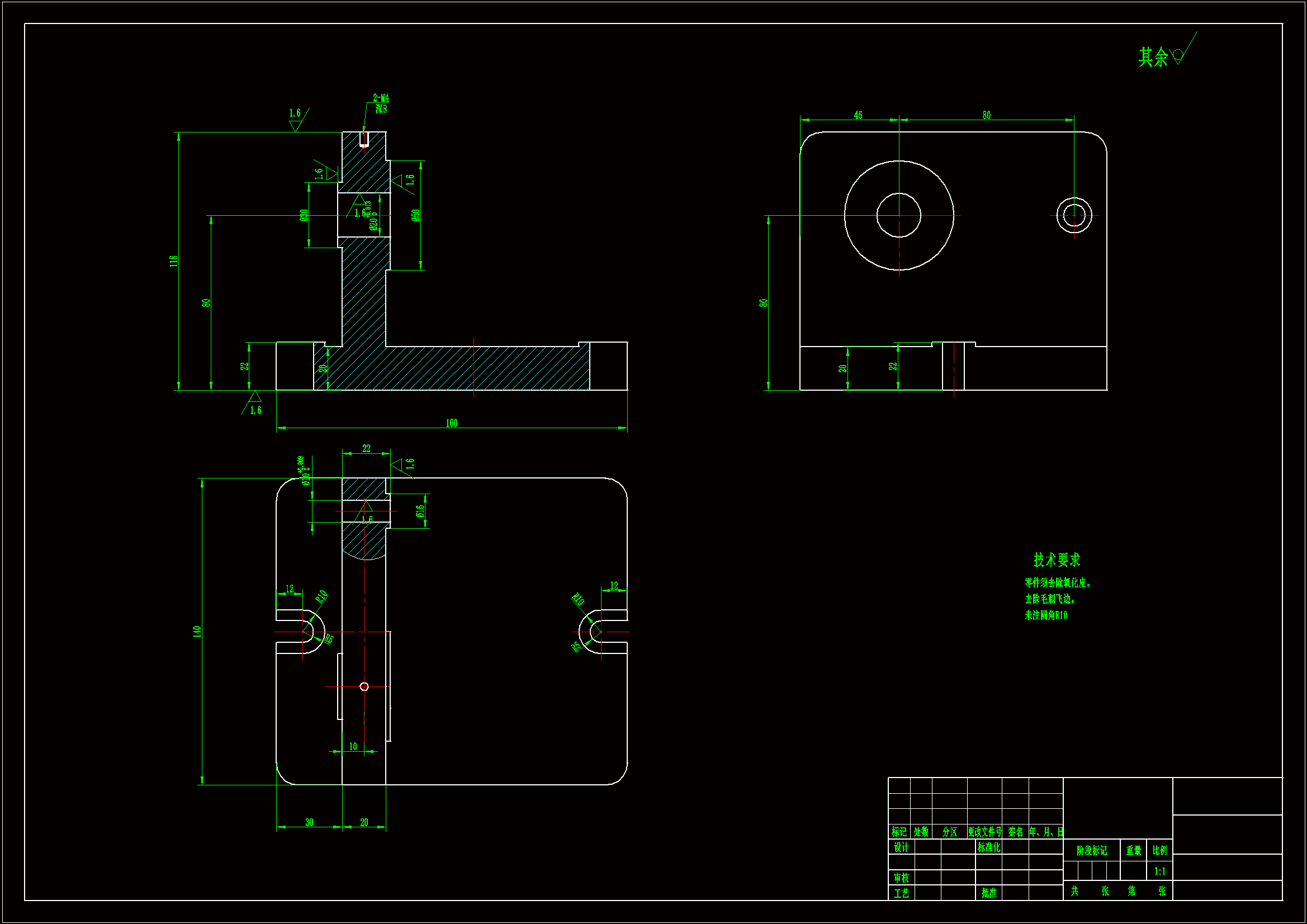Select the 阶段标记 cell
Screen dimensions: 1307x924
click(1091, 851)
